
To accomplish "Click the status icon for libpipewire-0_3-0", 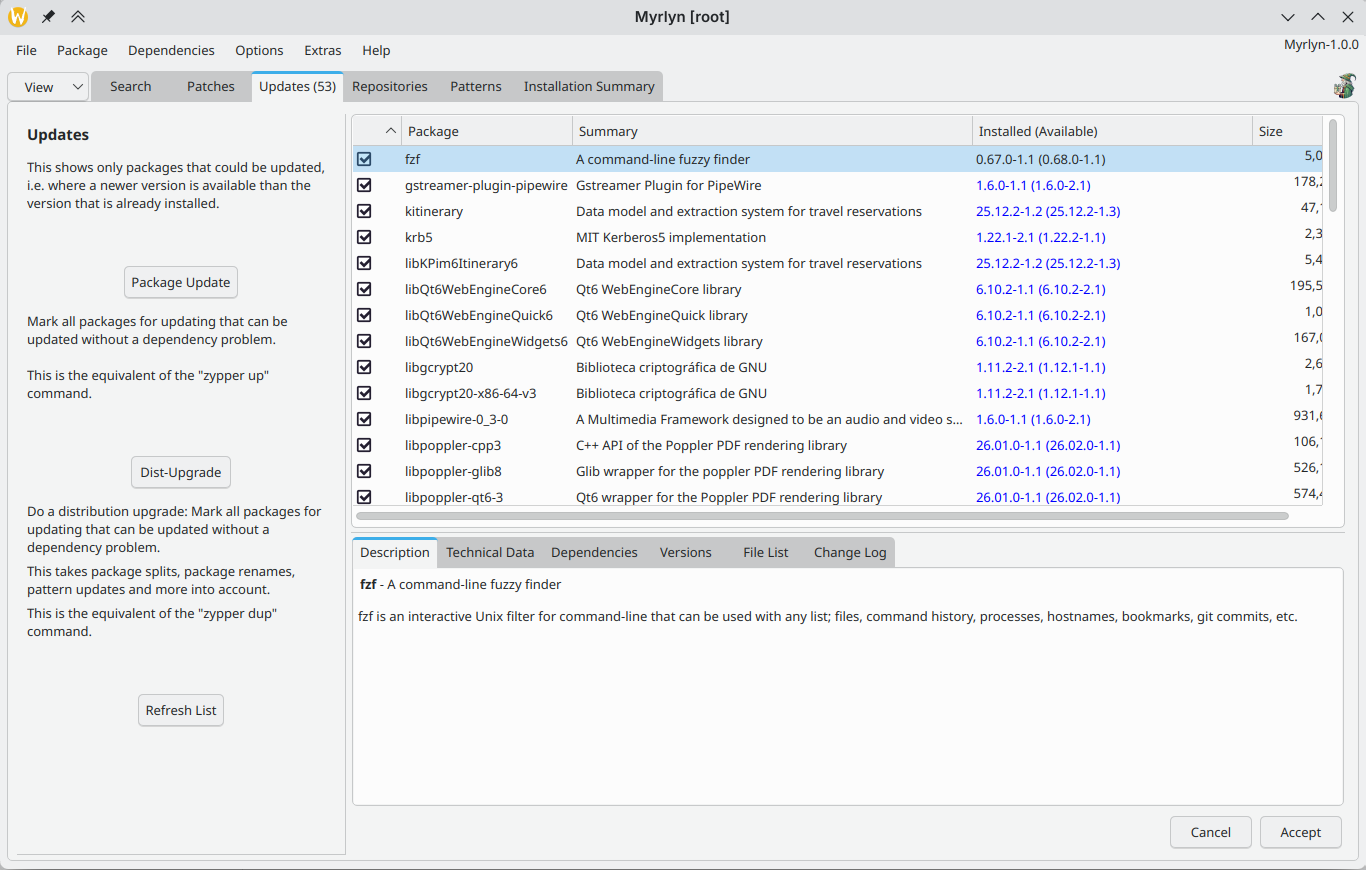I will [x=364, y=419].
